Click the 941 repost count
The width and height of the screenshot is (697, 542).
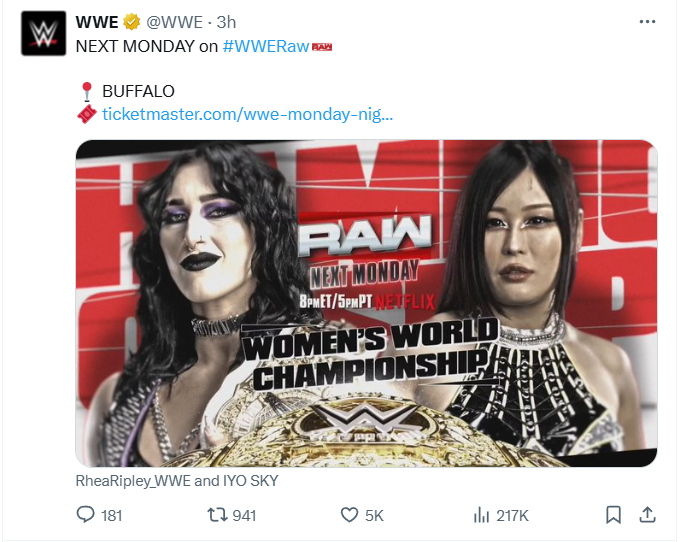244,515
